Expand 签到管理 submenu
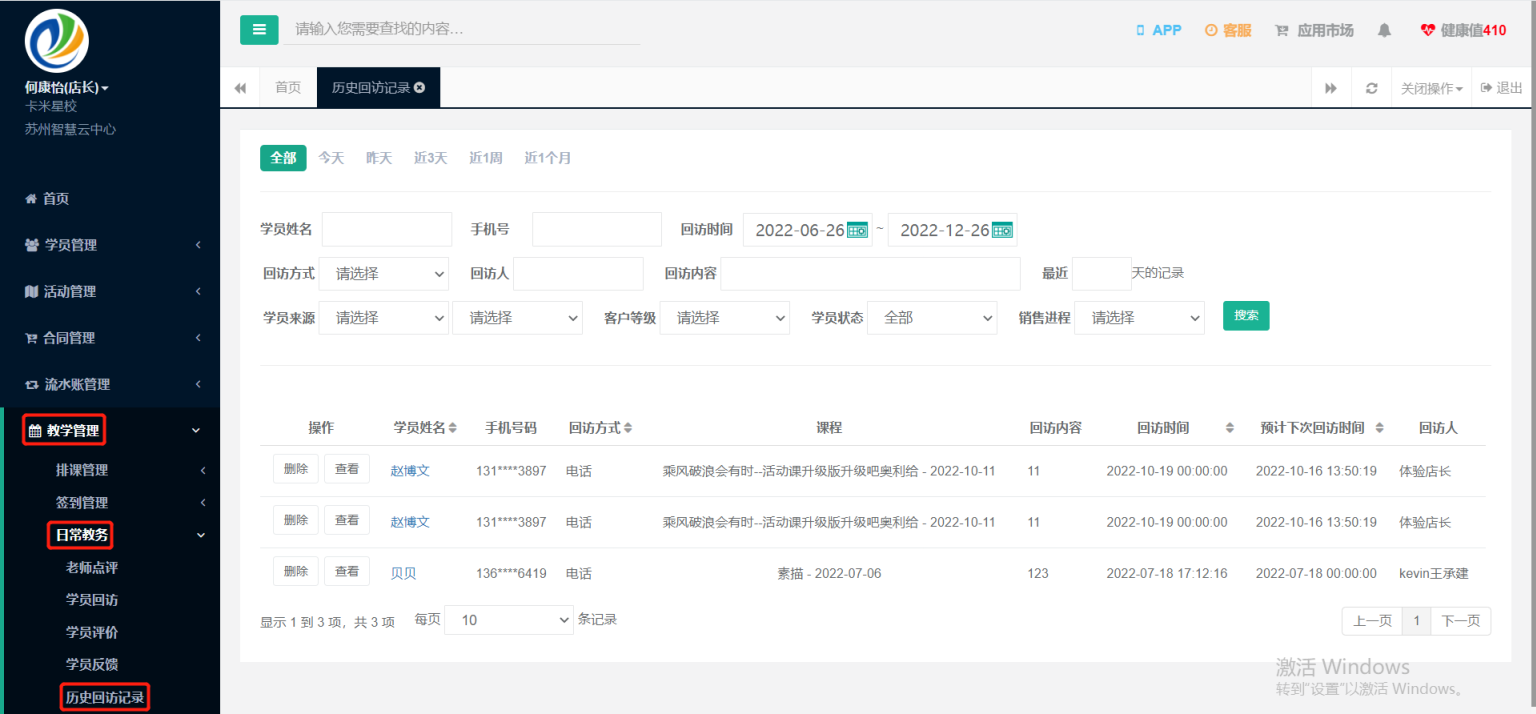Viewport: 1536px width, 714px height. [x=110, y=503]
